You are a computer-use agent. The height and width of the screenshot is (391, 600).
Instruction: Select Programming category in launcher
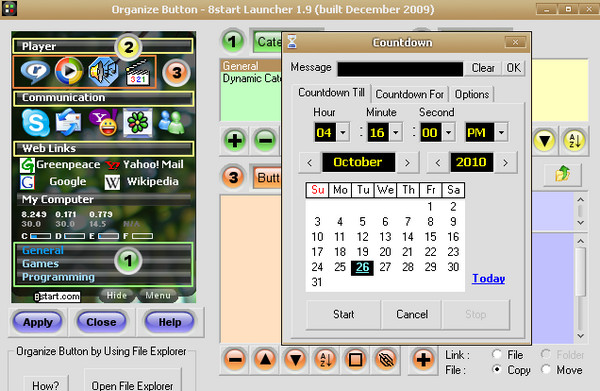click(58, 277)
